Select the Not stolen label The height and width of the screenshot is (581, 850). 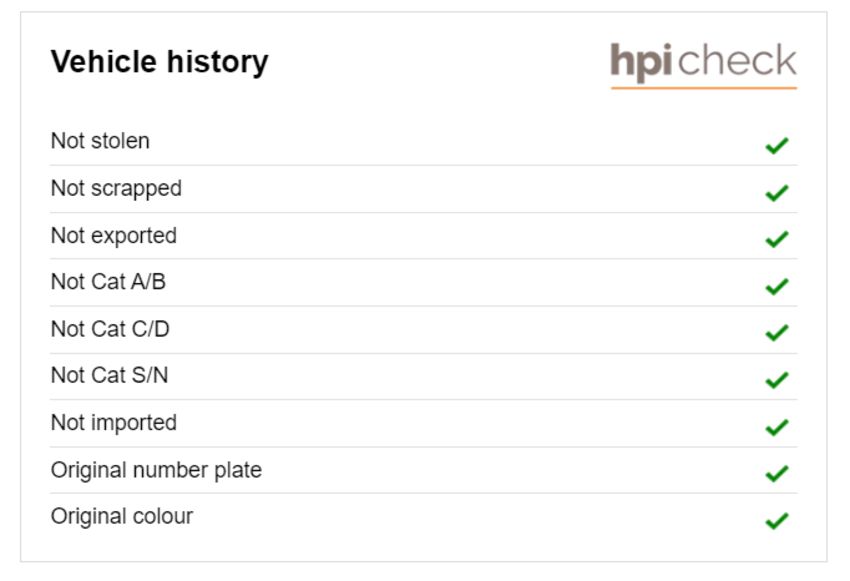click(100, 141)
